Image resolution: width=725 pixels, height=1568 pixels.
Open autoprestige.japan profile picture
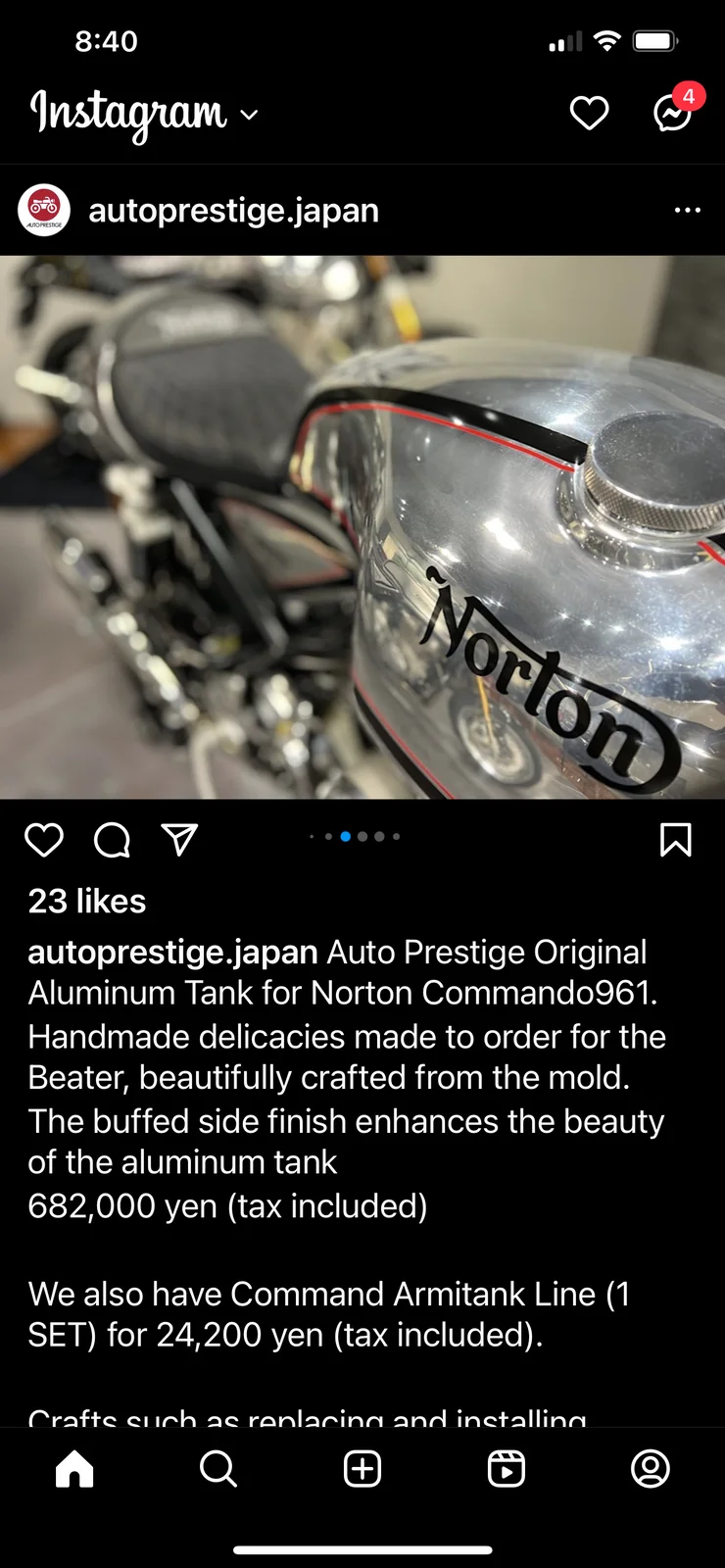[44, 210]
